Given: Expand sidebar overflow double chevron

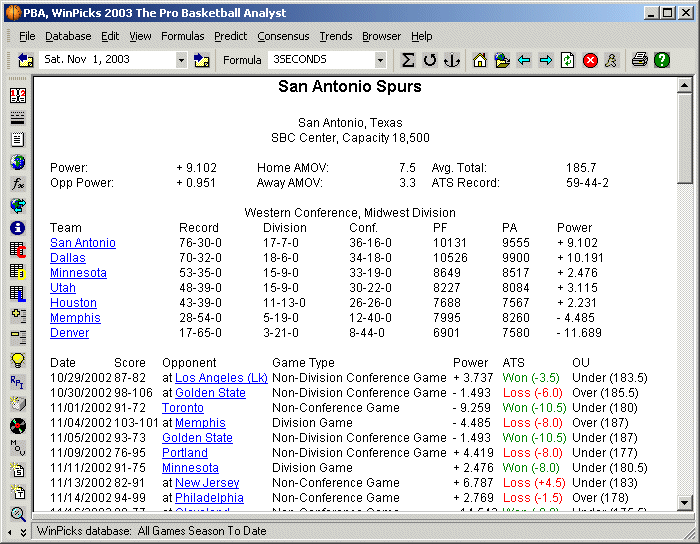Looking at the screenshot, I should [23, 532].
